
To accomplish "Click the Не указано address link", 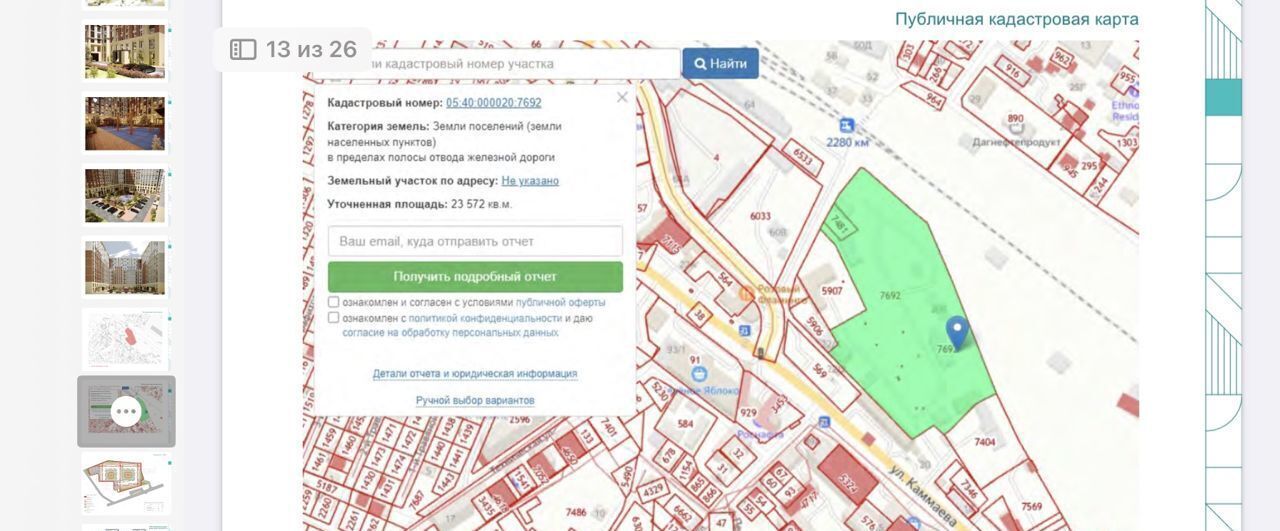I will (530, 181).
